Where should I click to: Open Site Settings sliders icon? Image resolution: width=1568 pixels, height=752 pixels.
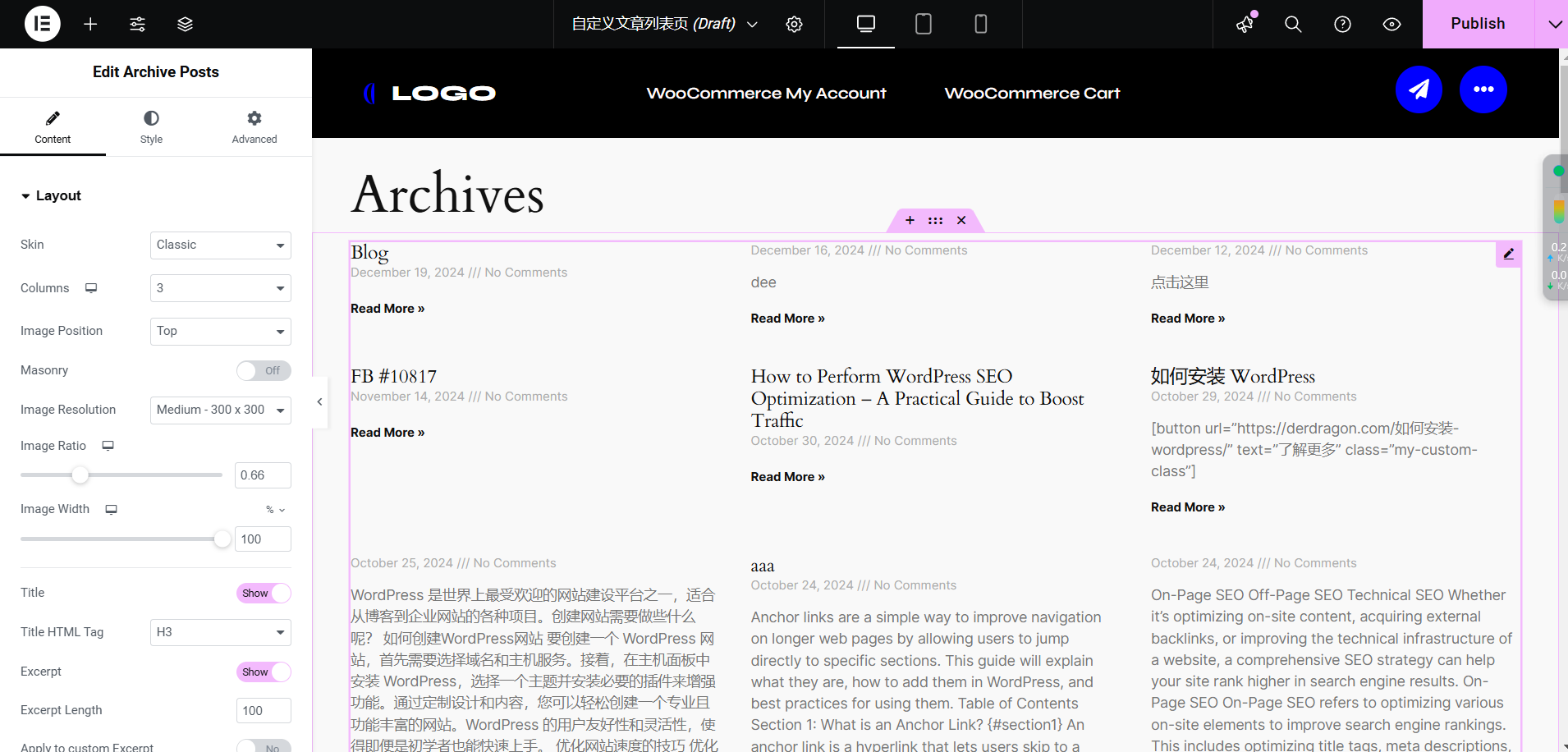pos(138,24)
